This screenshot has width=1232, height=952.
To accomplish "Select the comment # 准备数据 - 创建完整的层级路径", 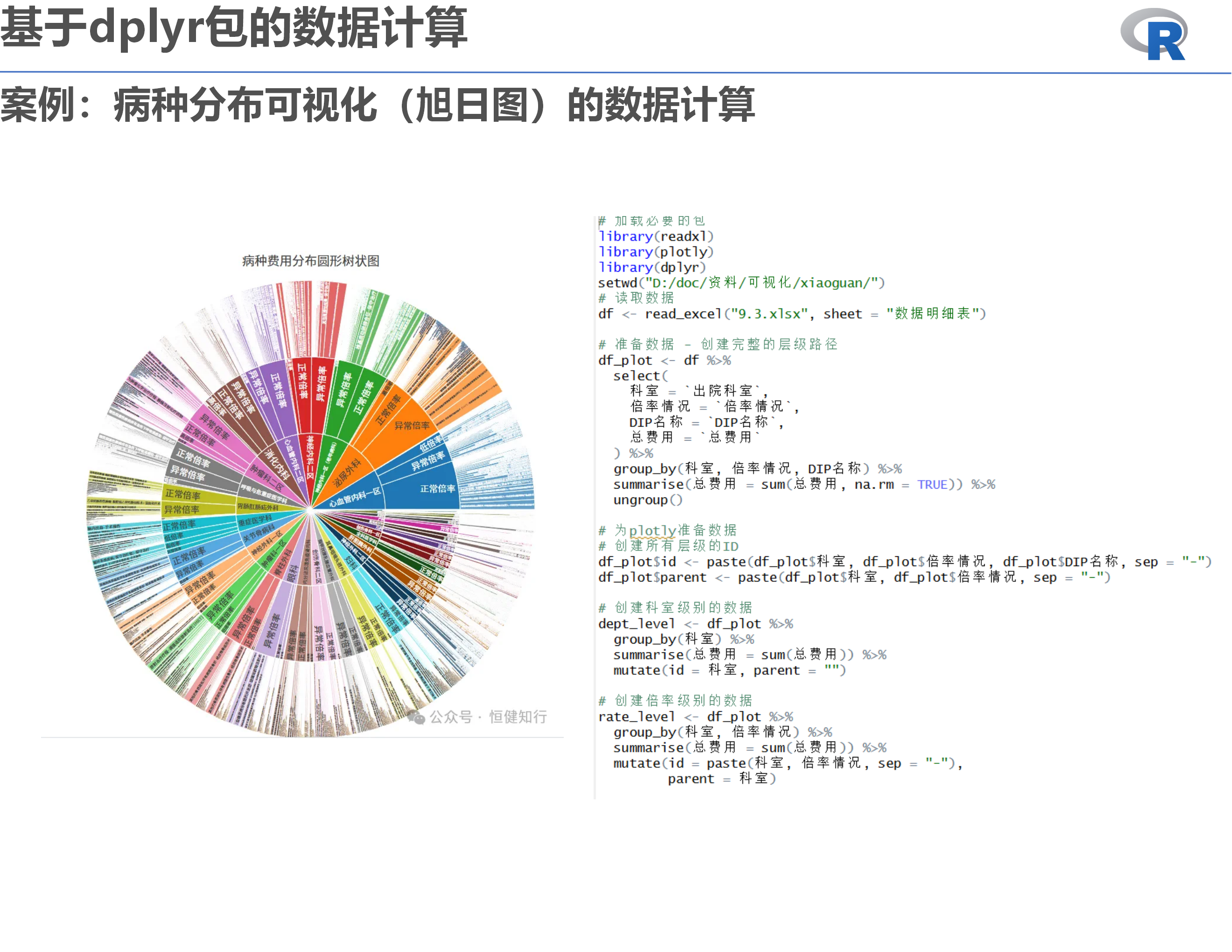I will coord(718,344).
